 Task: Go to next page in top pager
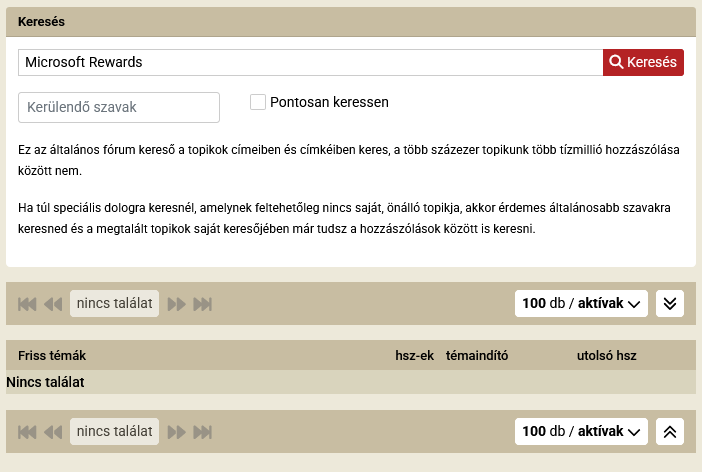[x=177, y=304]
